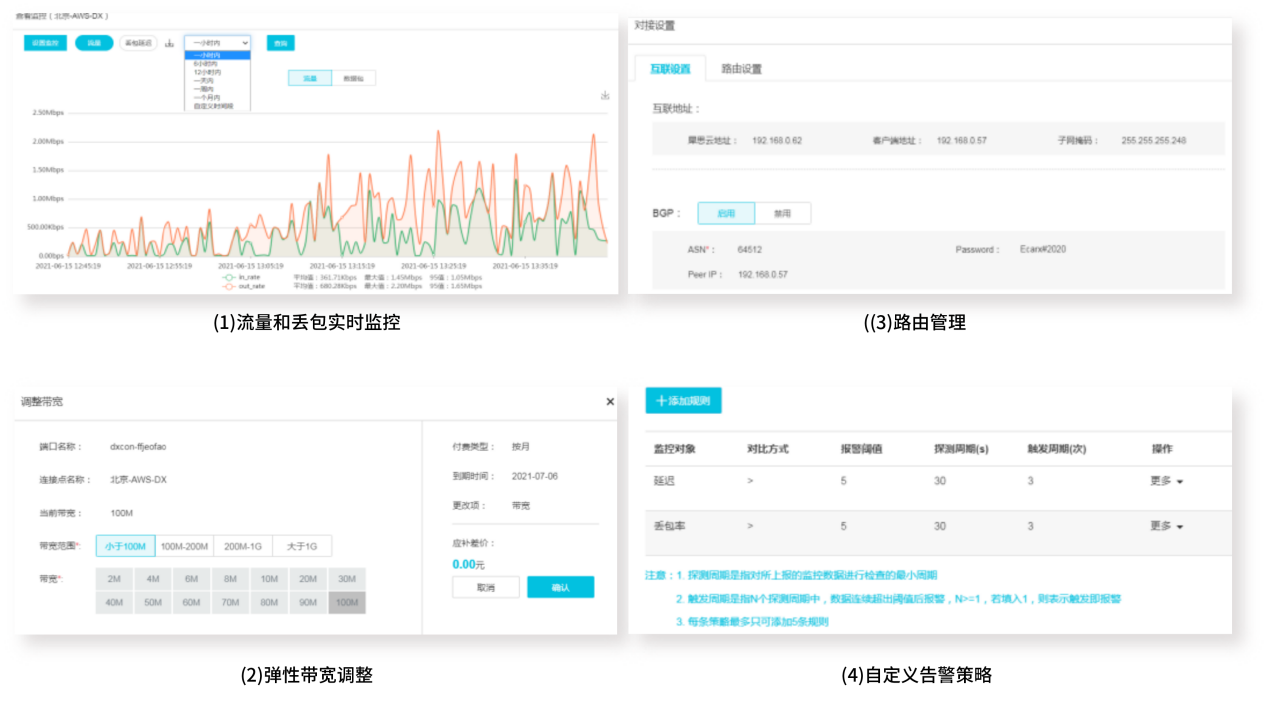
Task: Close the 调整带宽 dialog with X
Action: pos(610,401)
